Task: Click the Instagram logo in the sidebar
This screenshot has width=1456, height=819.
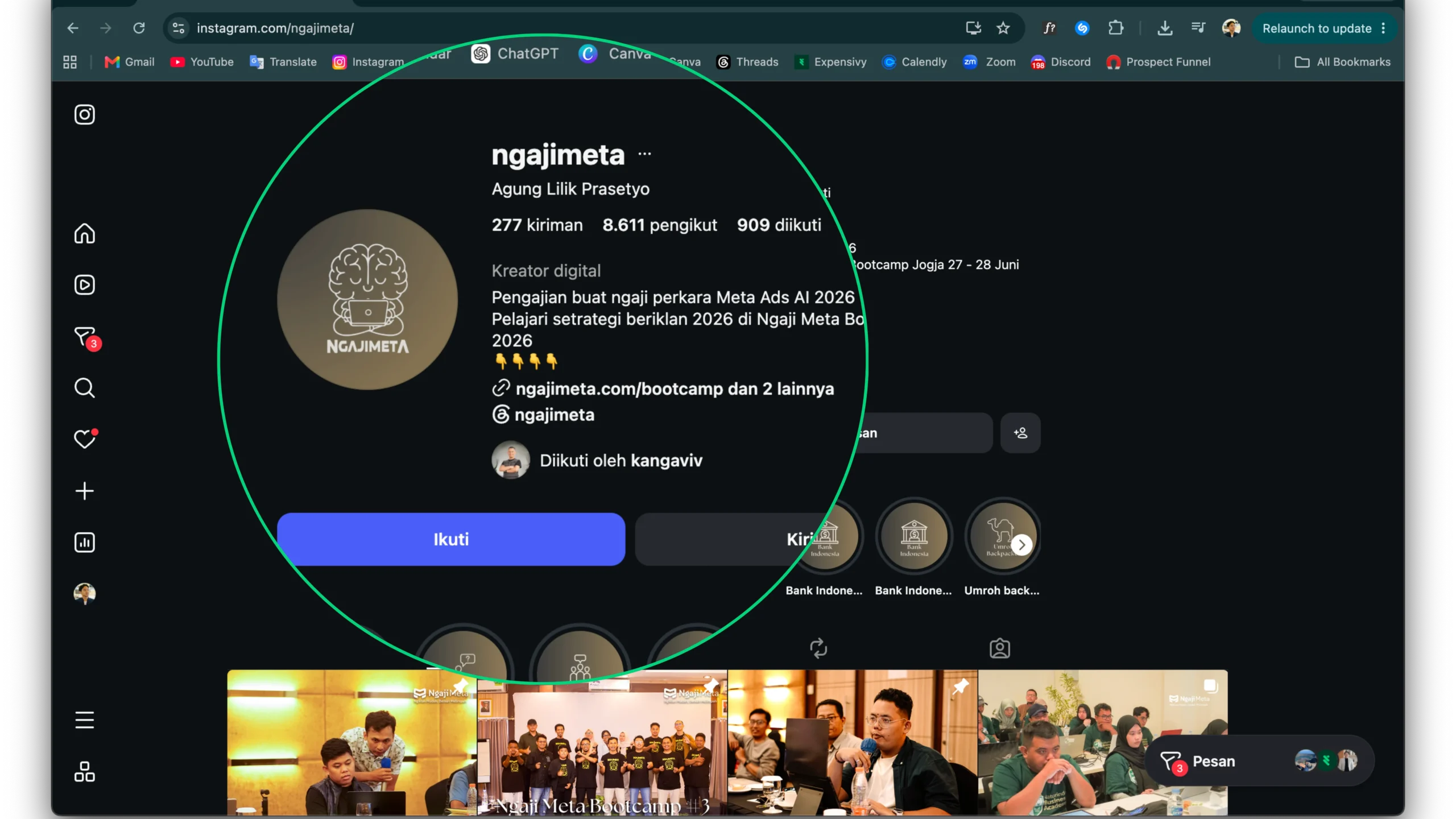Action: coord(85,114)
